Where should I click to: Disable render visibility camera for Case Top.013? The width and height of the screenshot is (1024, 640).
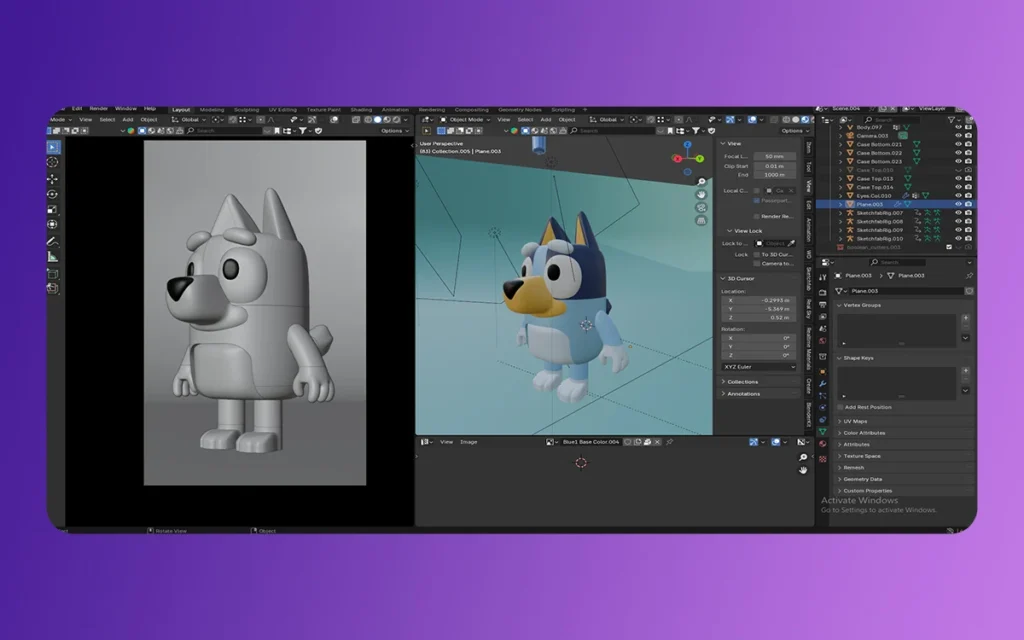969,179
